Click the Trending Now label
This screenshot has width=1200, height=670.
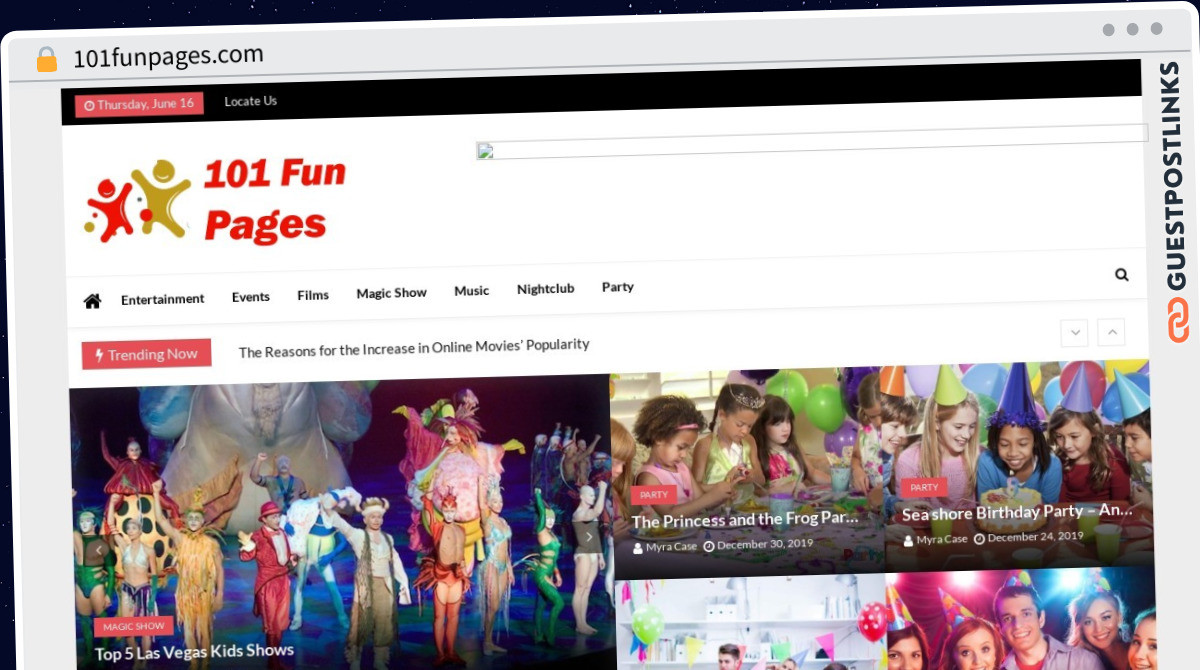(146, 354)
